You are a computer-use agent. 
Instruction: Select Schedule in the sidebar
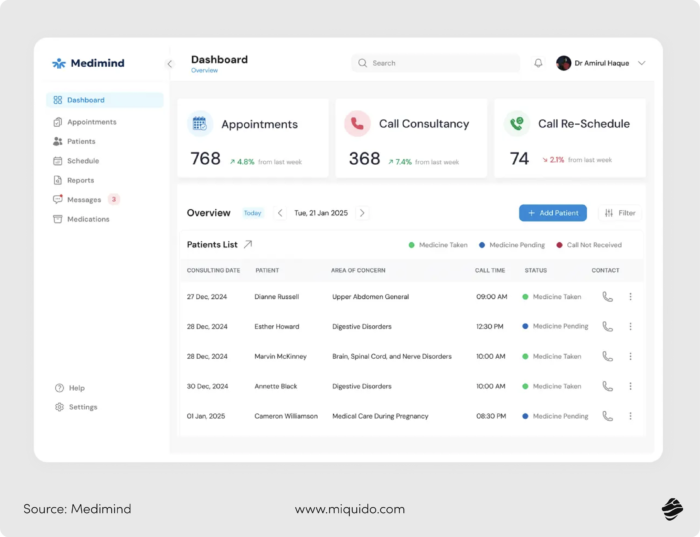click(x=83, y=161)
